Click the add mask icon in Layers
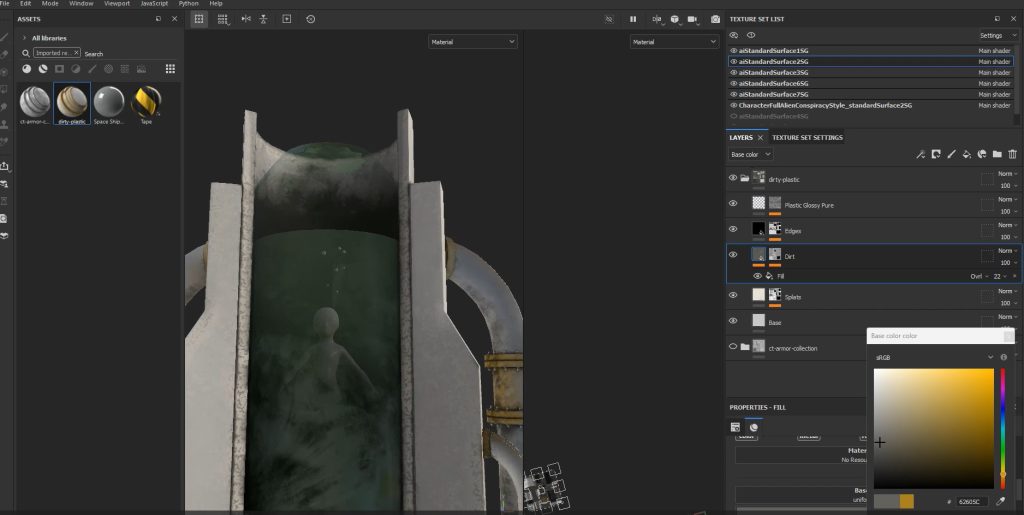Screen dimensions: 1024x515 [x=936, y=154]
